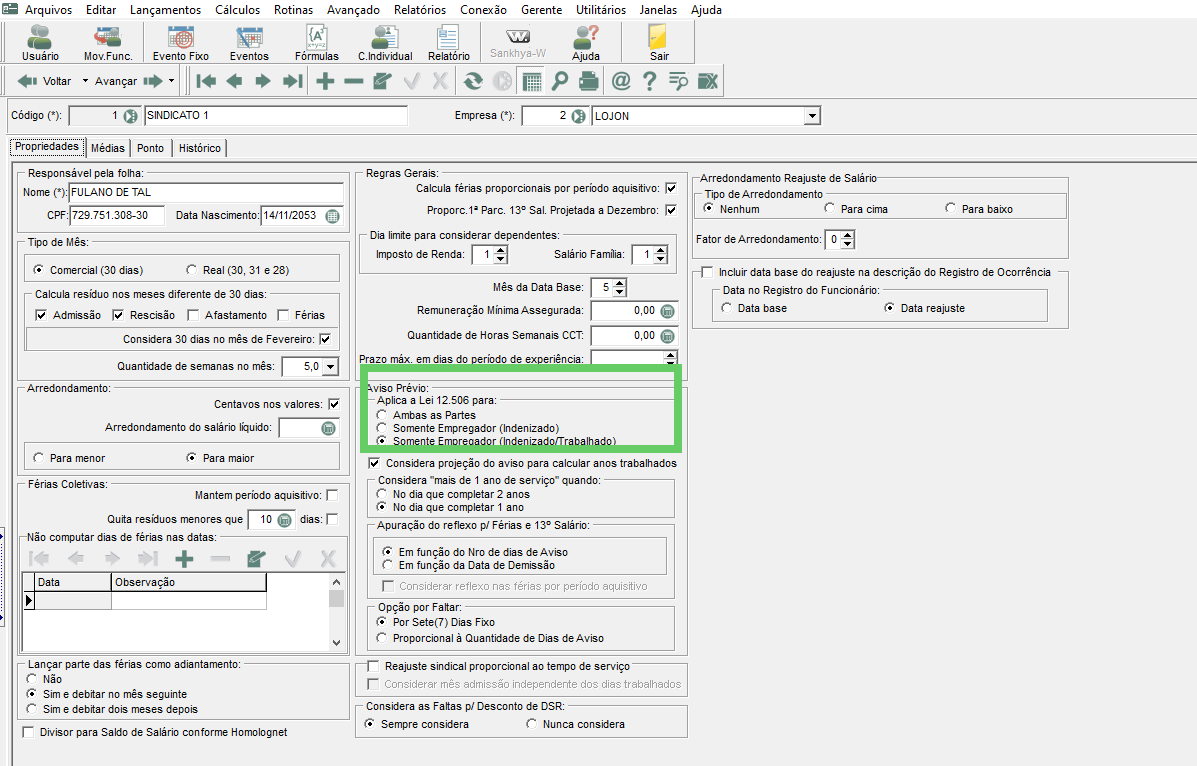Delete record with main toolbar minus
The image size is (1197, 766).
pos(353,81)
